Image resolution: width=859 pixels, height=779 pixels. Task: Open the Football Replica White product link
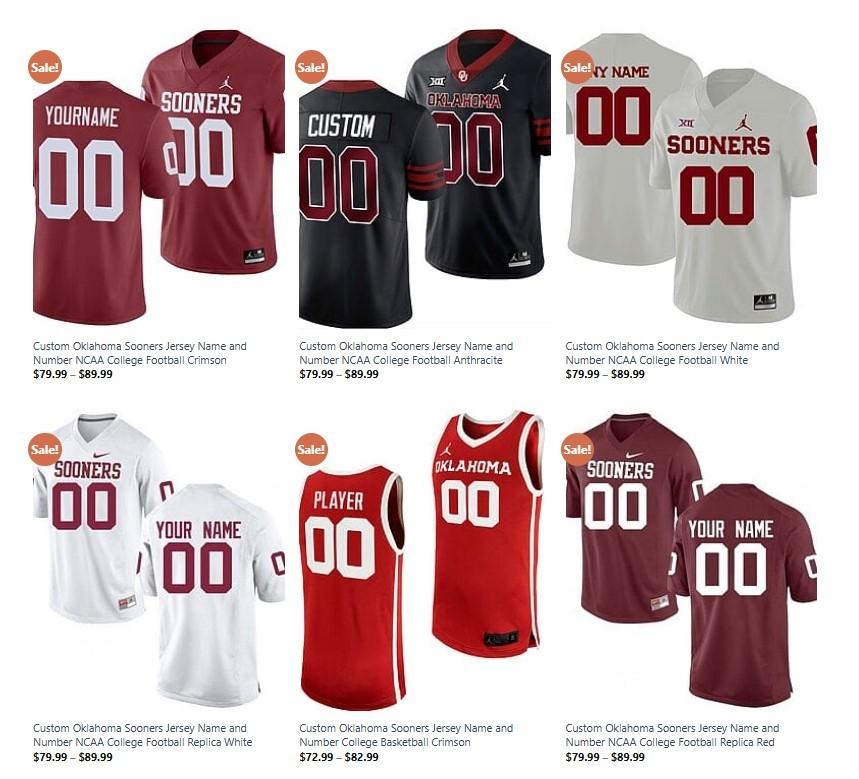[142, 735]
